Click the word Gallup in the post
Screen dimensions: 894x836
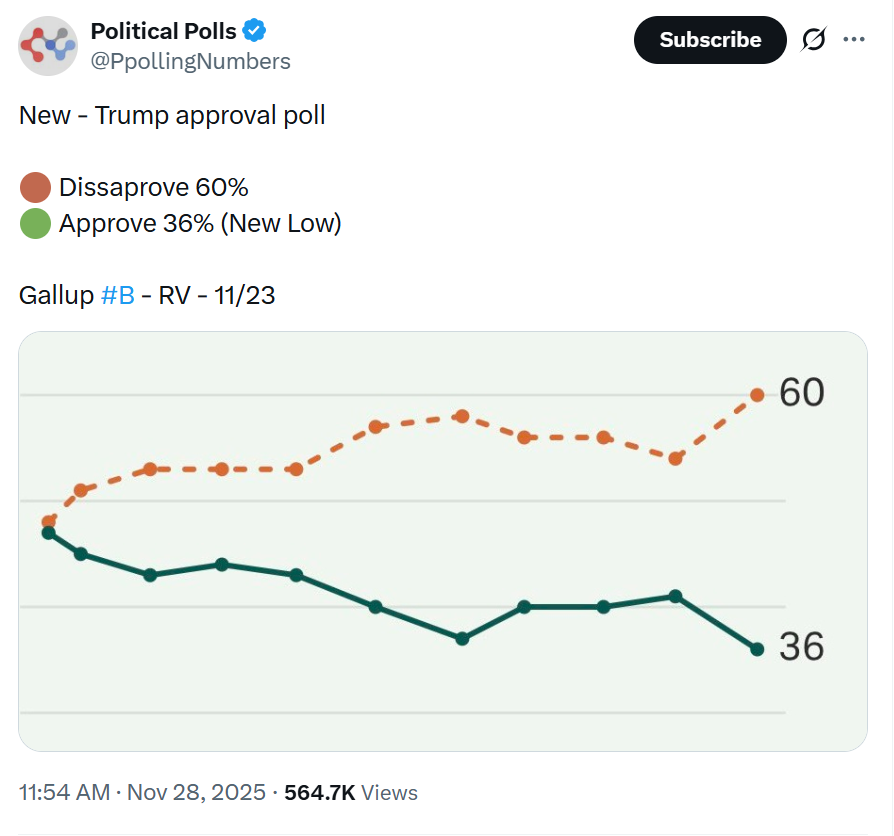click(x=56, y=296)
